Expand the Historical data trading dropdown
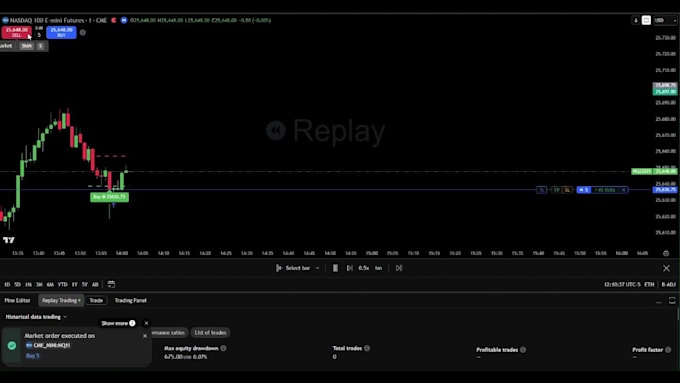This screenshot has width=680, height=383. pyautogui.click(x=36, y=317)
